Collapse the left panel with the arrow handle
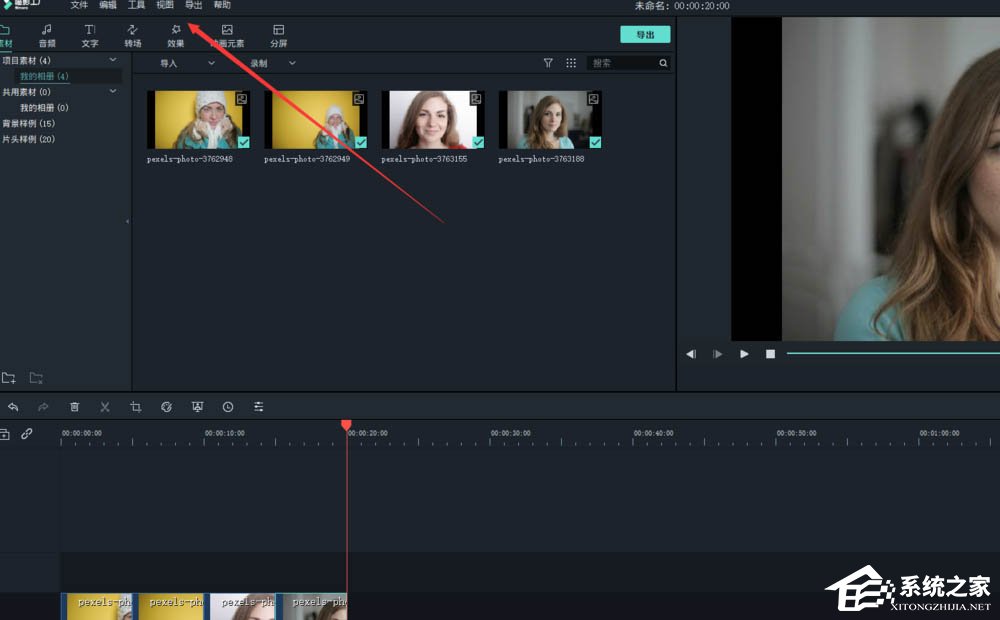 pos(128,221)
